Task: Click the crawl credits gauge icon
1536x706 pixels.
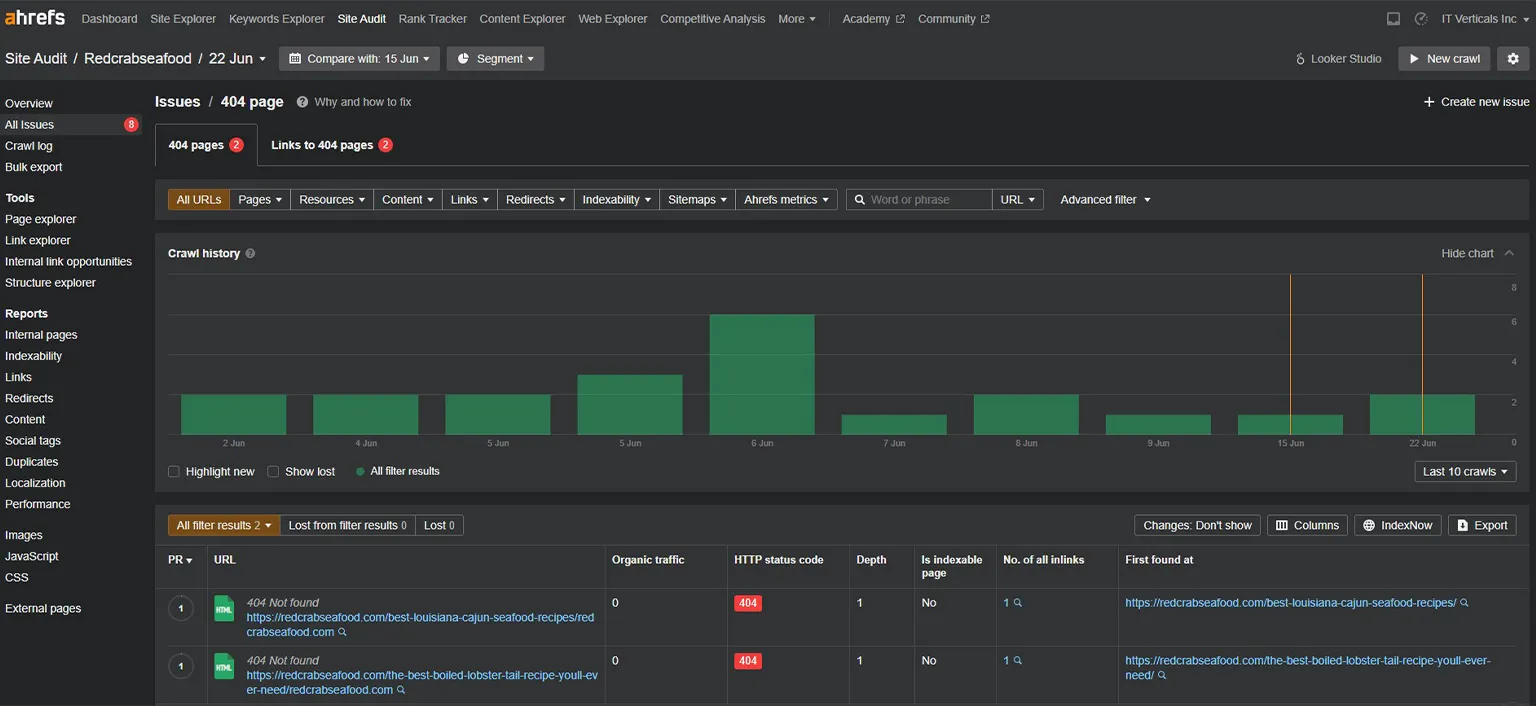Action: pos(1421,18)
